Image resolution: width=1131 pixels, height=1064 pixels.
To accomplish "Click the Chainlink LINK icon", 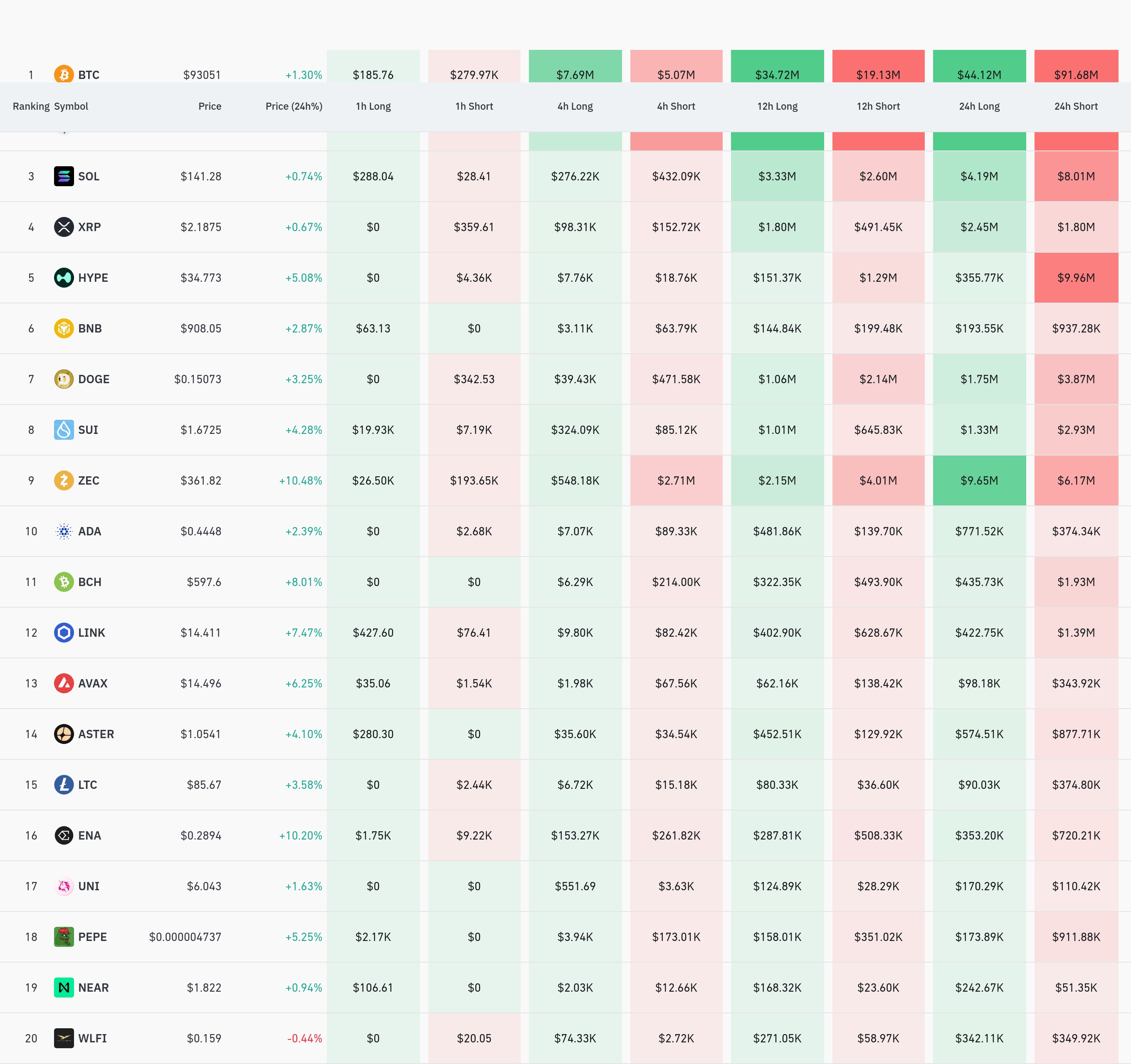I will (x=64, y=632).
